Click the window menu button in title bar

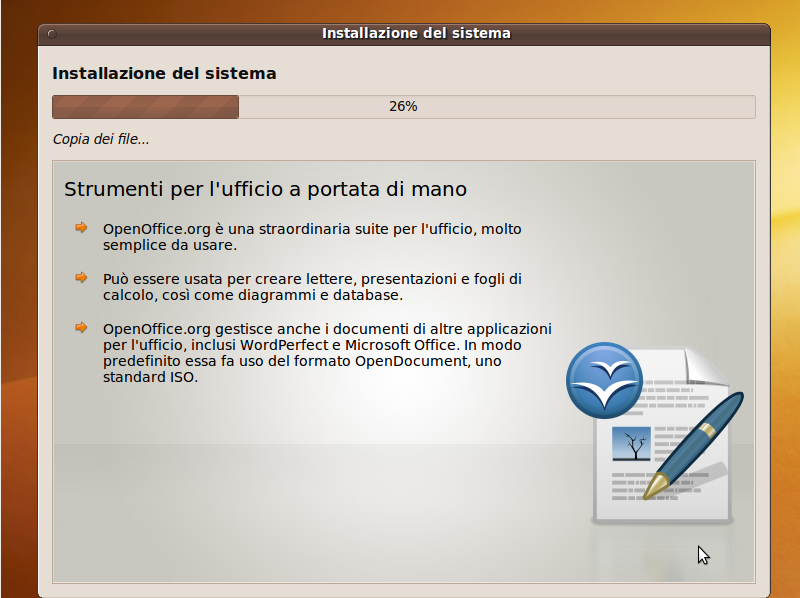pos(52,34)
